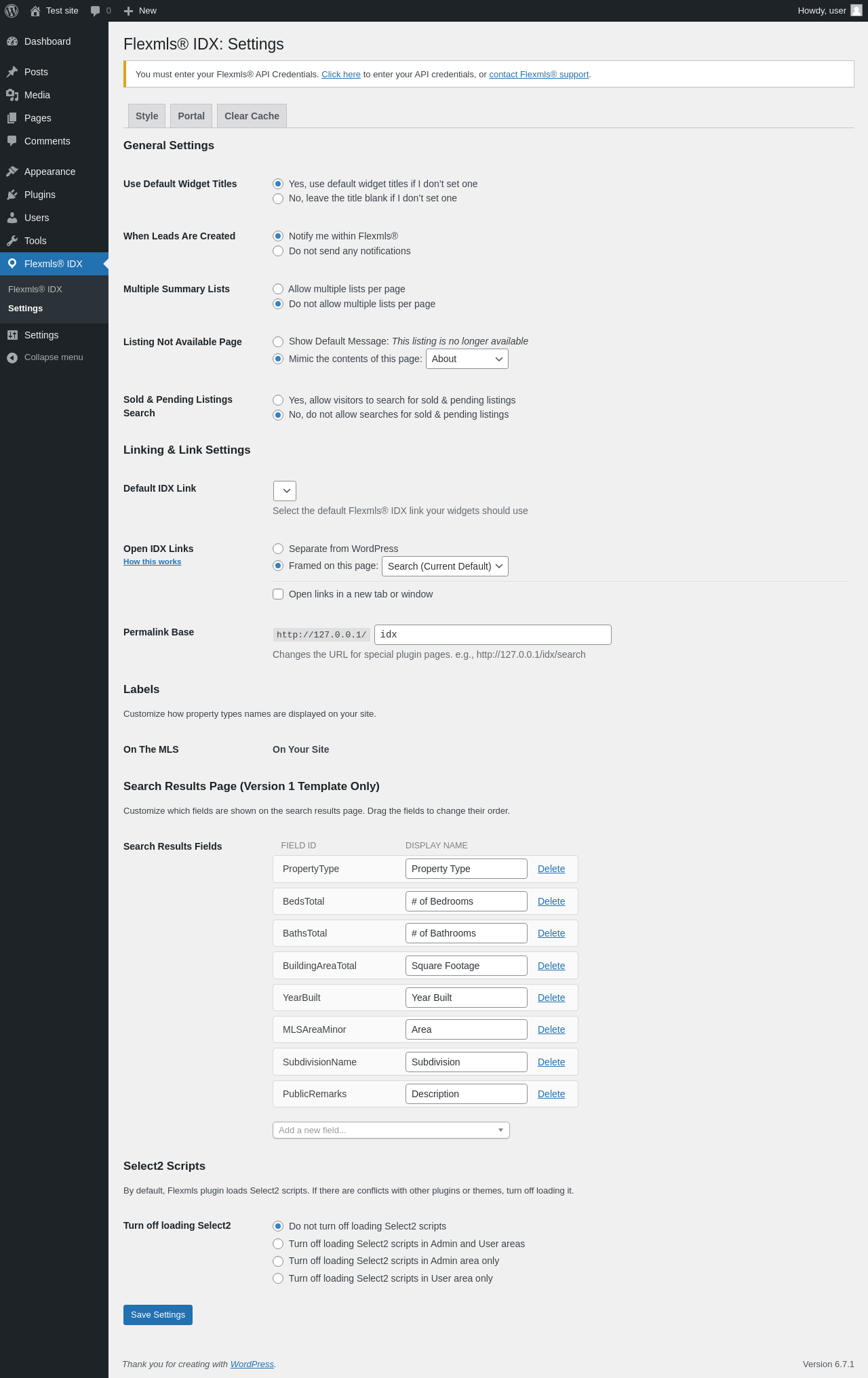Open the Dashboard icon in sidebar

(12, 41)
